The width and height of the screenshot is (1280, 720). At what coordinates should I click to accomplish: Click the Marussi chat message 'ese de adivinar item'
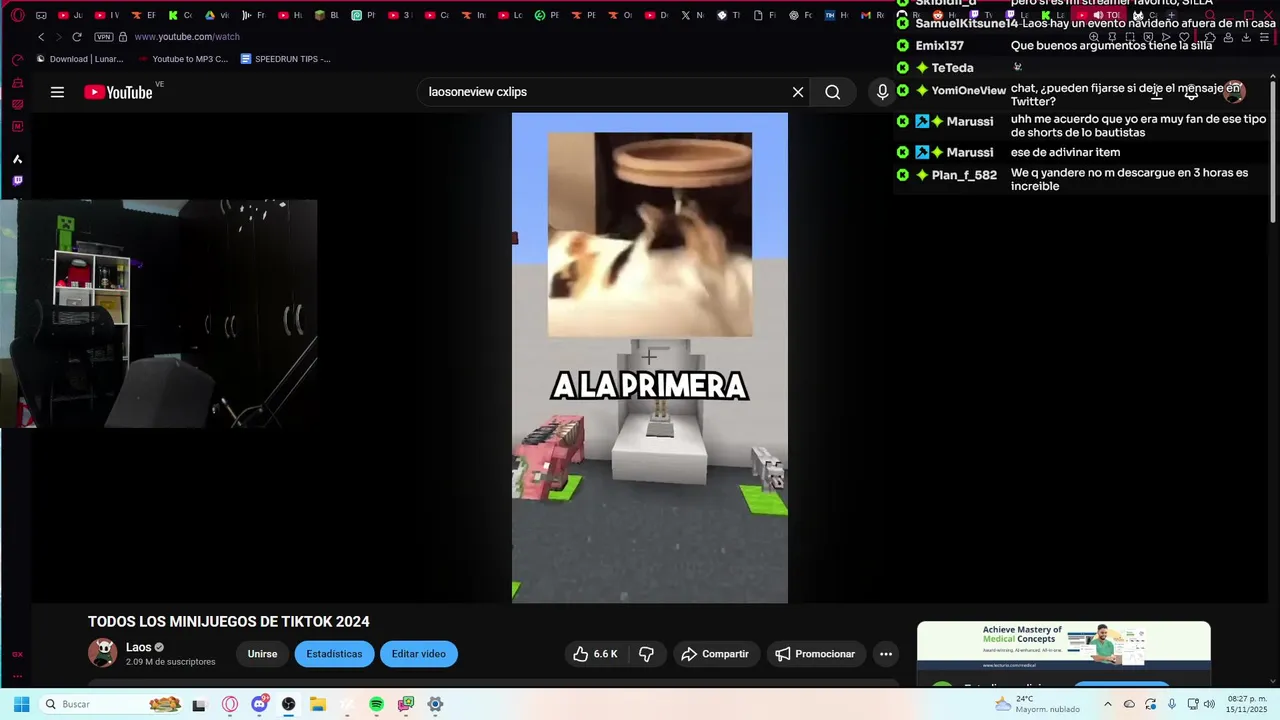(x=1065, y=152)
